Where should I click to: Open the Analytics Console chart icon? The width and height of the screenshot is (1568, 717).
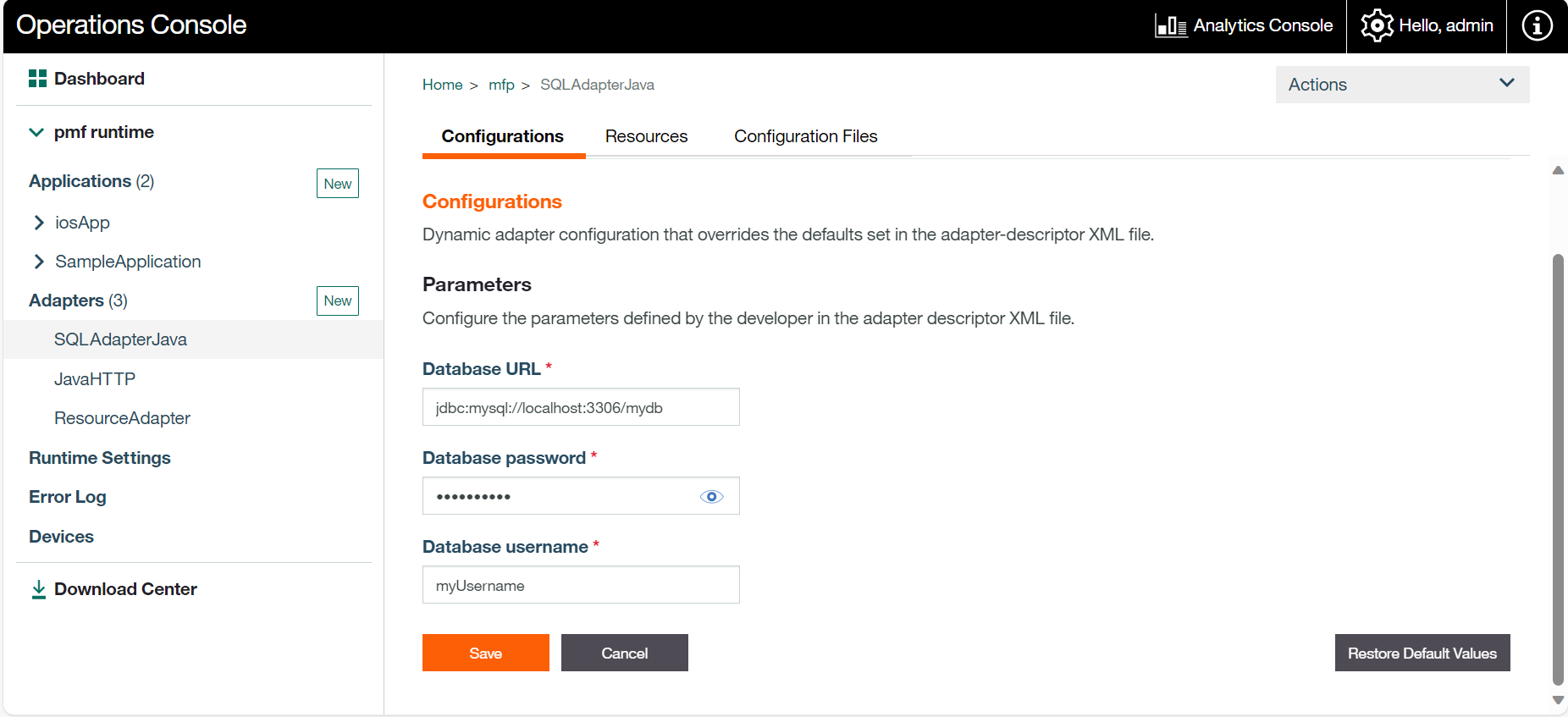[1171, 26]
